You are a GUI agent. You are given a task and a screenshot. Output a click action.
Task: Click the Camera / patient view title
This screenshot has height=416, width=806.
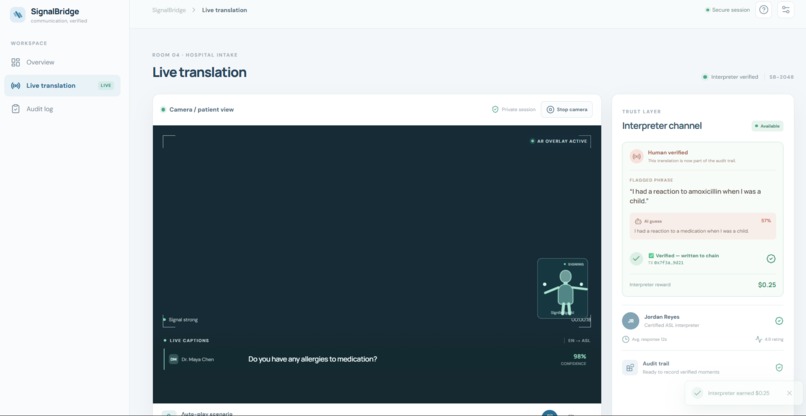(202, 110)
